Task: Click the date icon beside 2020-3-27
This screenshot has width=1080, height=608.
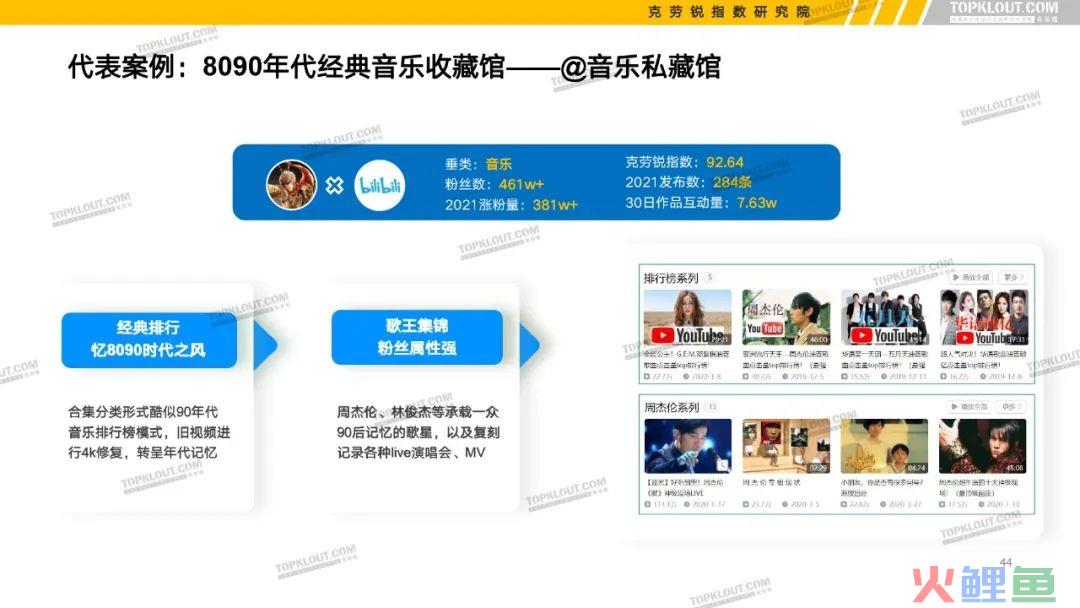Action: pyautogui.click(x=883, y=505)
